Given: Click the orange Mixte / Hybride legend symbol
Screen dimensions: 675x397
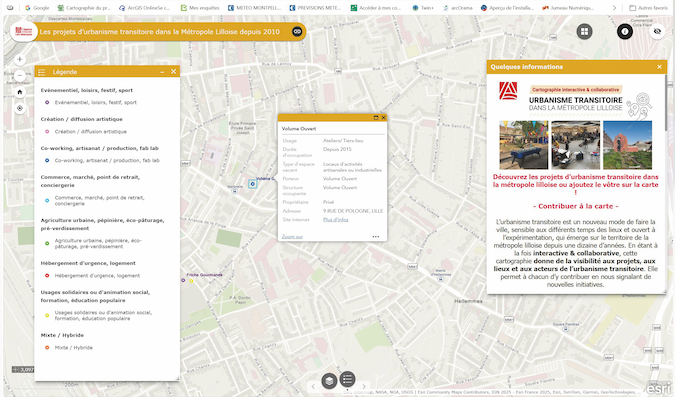Looking at the screenshot, I should (x=47, y=347).
